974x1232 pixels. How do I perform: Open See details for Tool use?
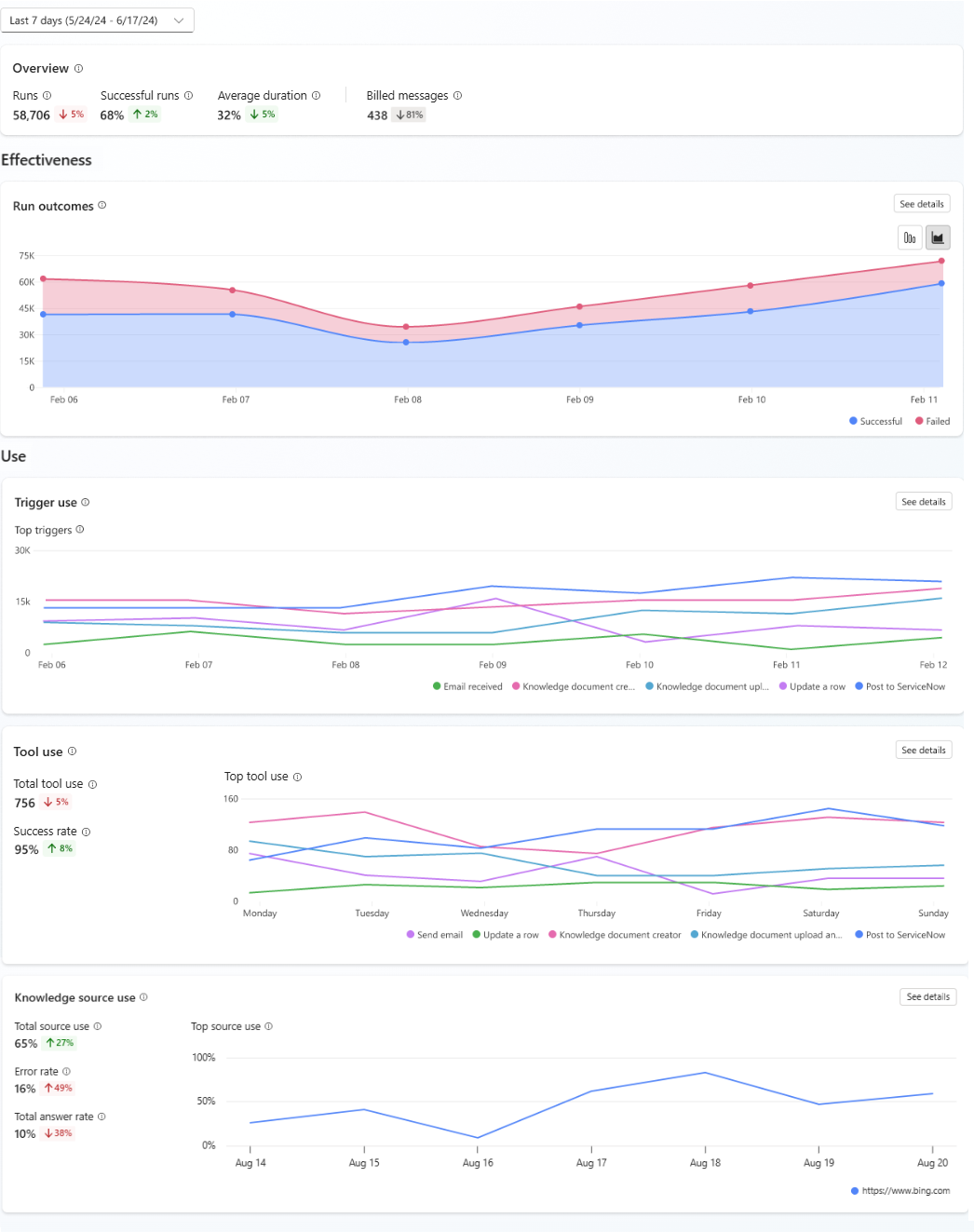coord(923,751)
